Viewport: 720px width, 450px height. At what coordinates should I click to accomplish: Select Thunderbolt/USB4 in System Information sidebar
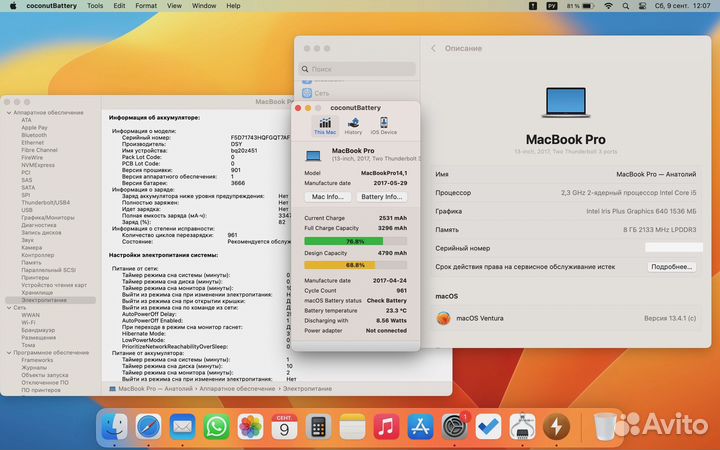point(45,202)
